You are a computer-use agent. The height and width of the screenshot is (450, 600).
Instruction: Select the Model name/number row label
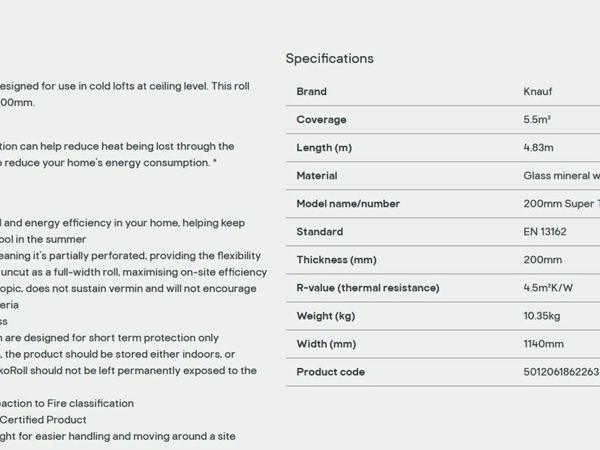point(348,204)
